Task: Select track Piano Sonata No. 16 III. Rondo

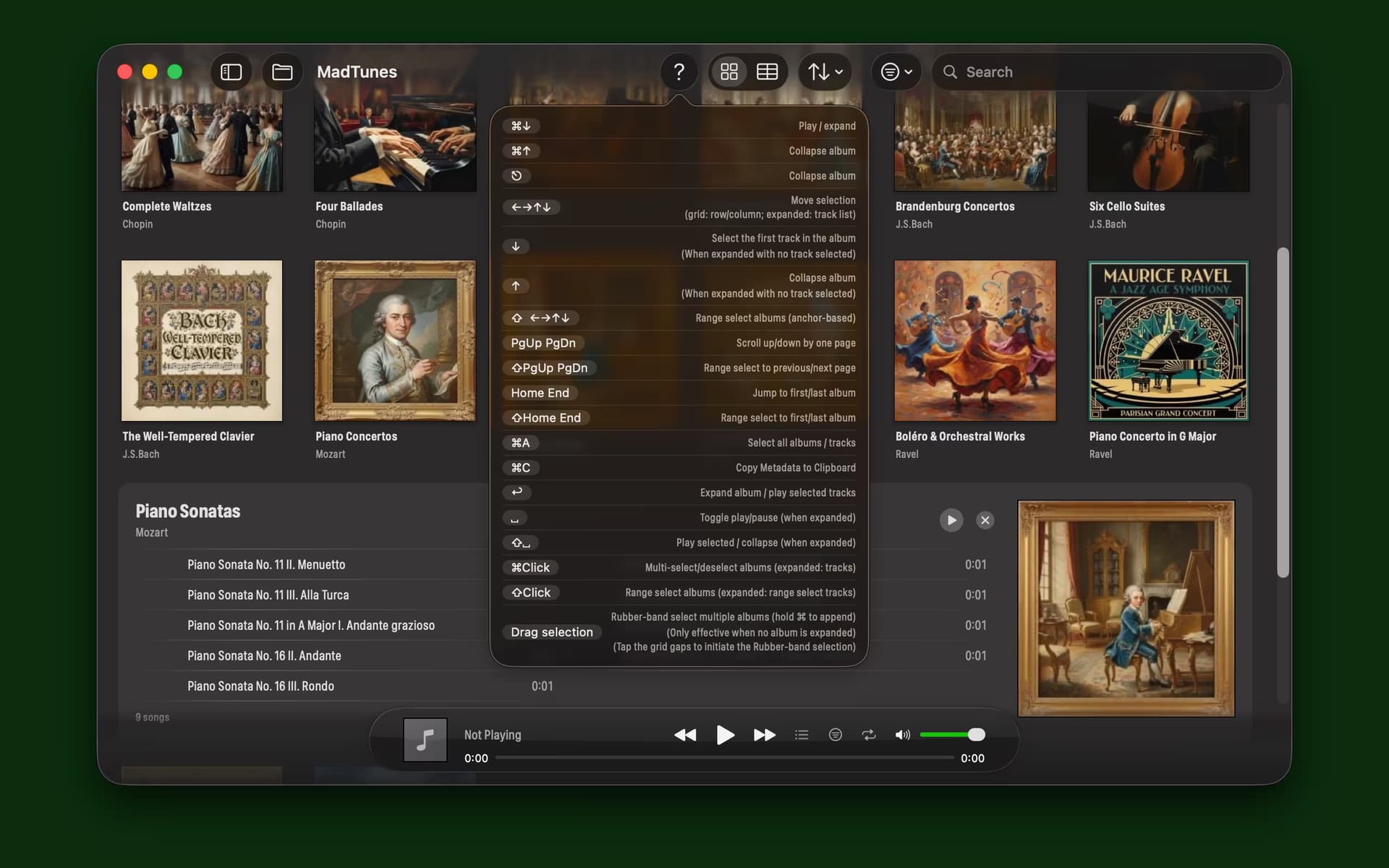Action: (x=260, y=686)
